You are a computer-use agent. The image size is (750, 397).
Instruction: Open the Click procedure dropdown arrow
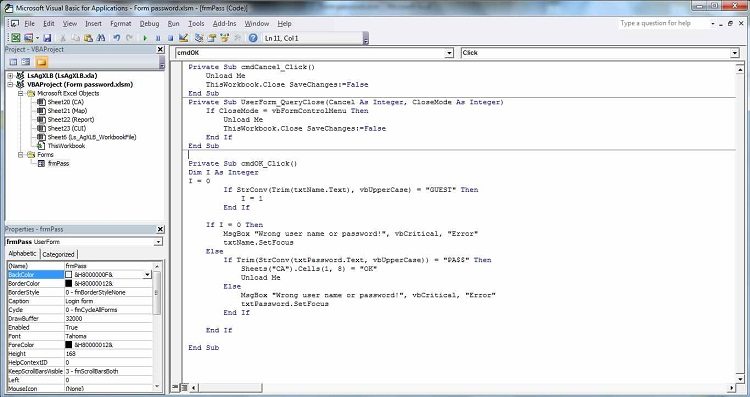click(x=735, y=53)
